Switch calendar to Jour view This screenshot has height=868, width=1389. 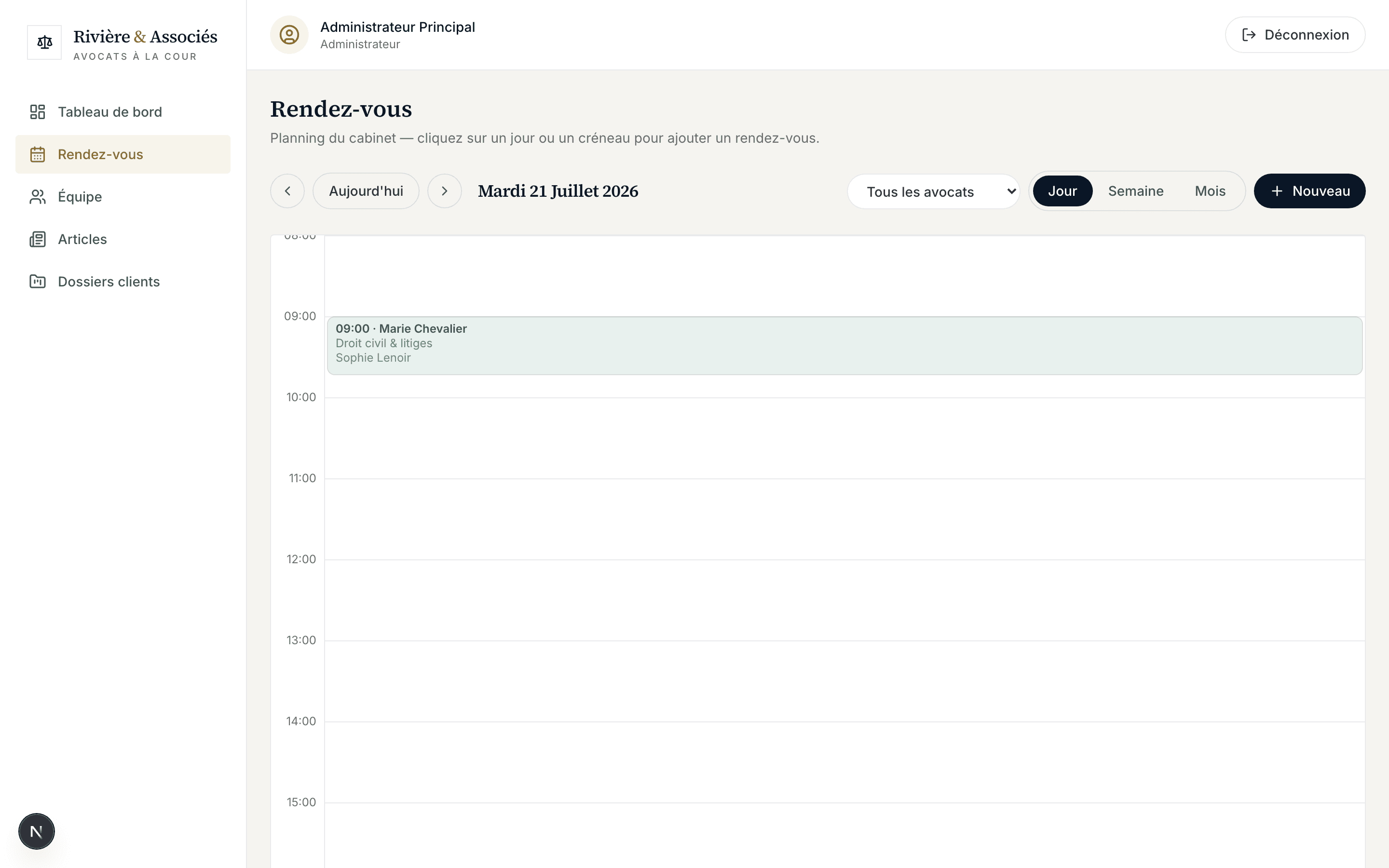1062,191
